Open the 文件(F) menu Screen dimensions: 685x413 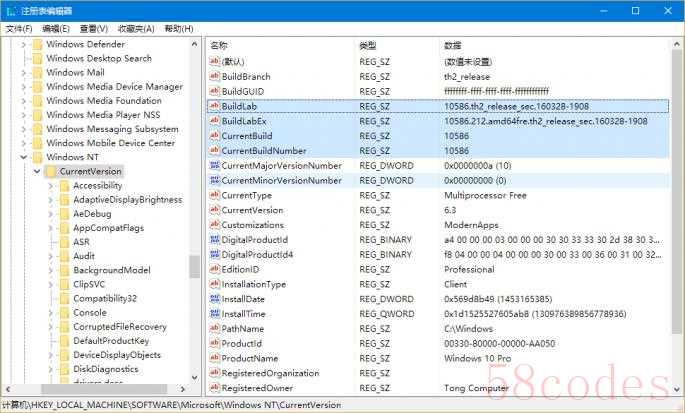pyautogui.click(x=18, y=29)
